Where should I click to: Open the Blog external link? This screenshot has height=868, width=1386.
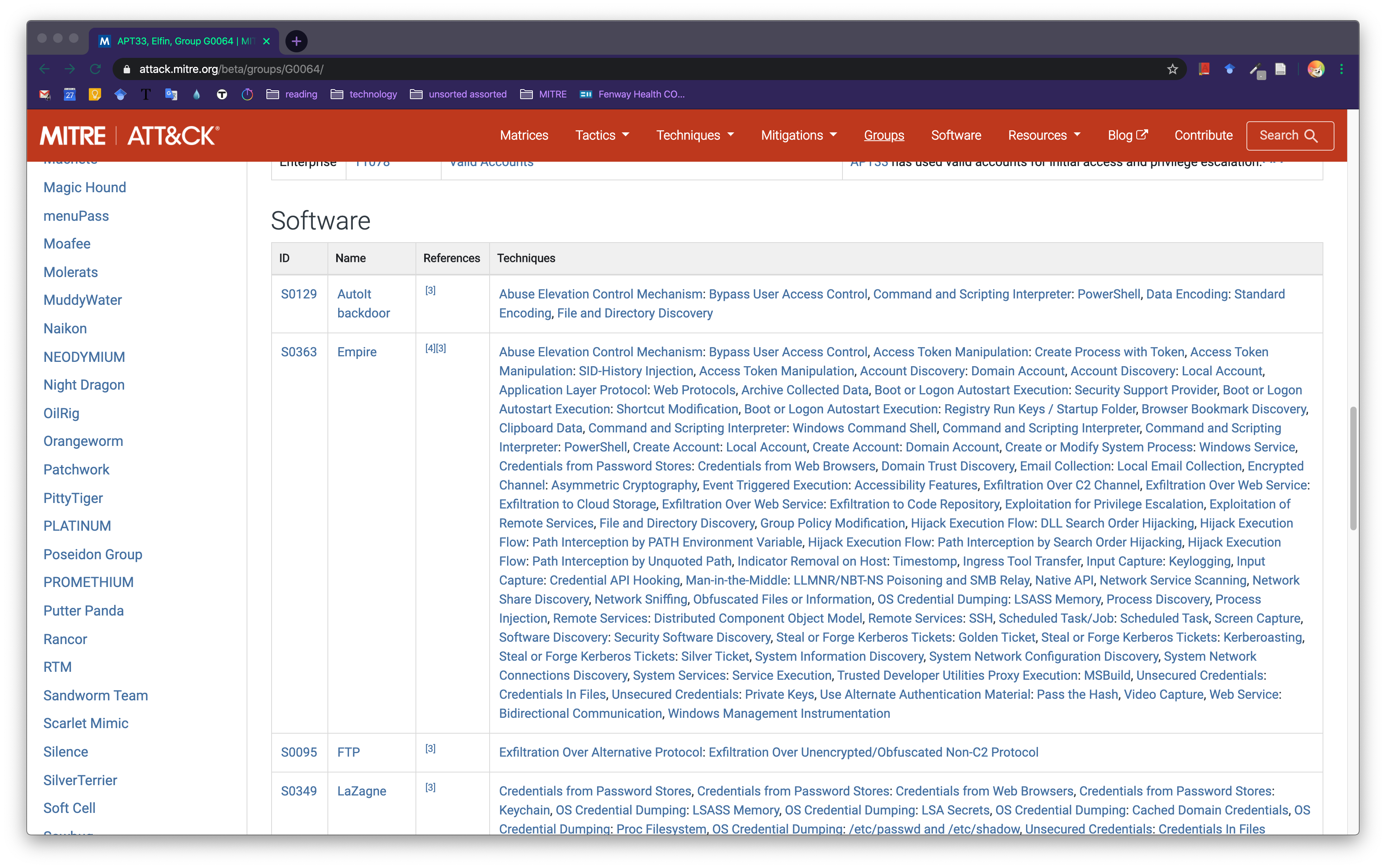1128,136
